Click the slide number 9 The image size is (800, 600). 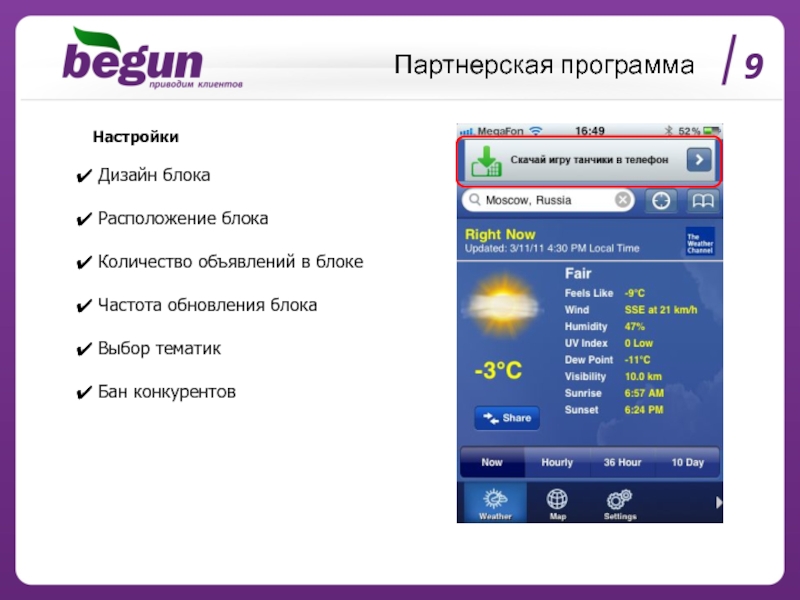[x=753, y=65]
